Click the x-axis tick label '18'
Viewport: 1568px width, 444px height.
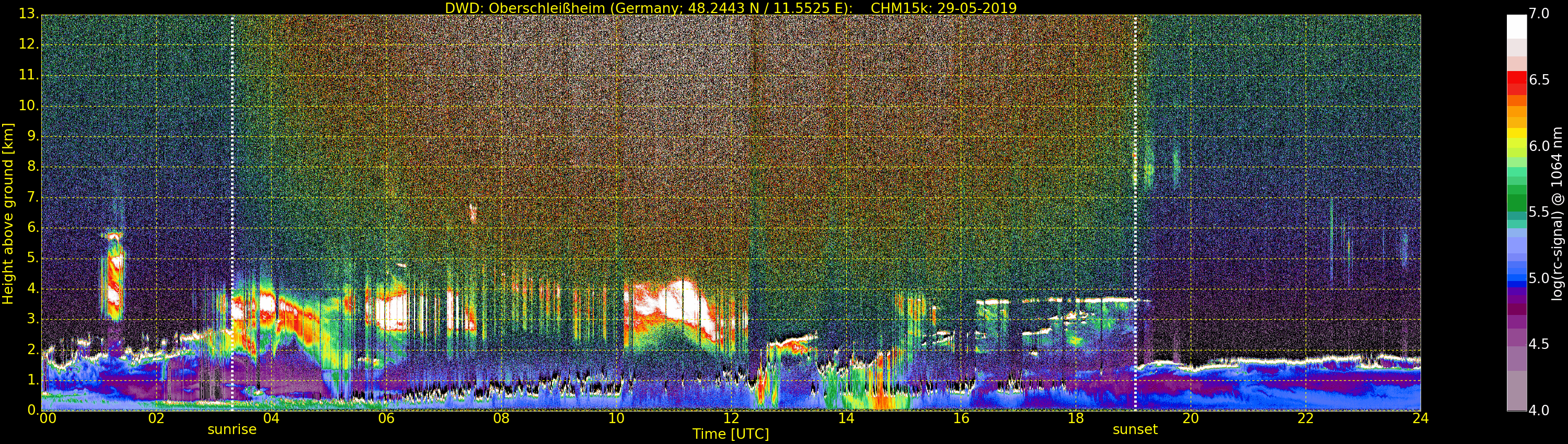click(1076, 418)
